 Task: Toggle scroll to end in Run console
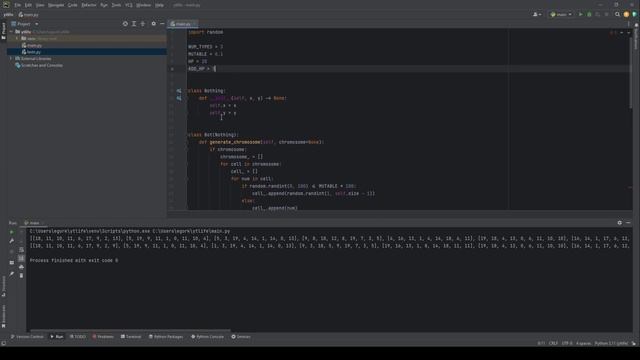(21, 258)
